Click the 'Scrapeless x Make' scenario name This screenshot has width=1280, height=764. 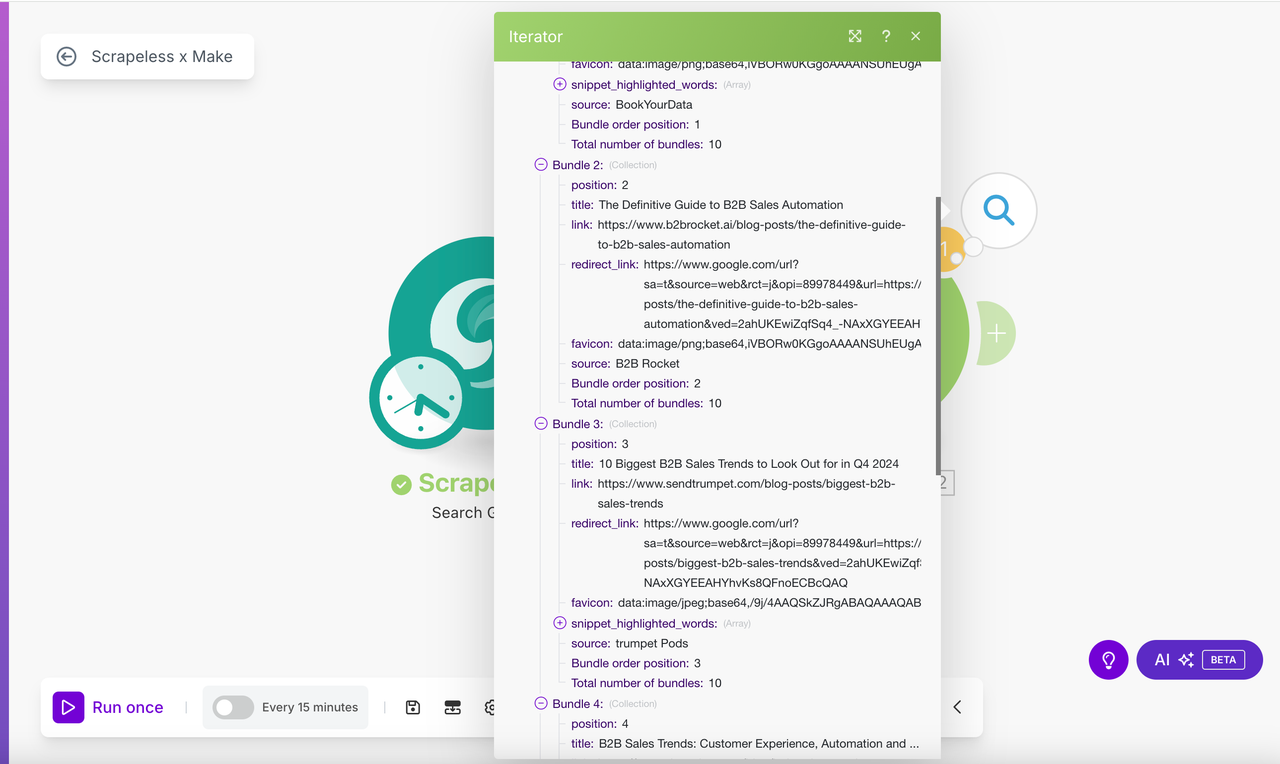click(162, 57)
